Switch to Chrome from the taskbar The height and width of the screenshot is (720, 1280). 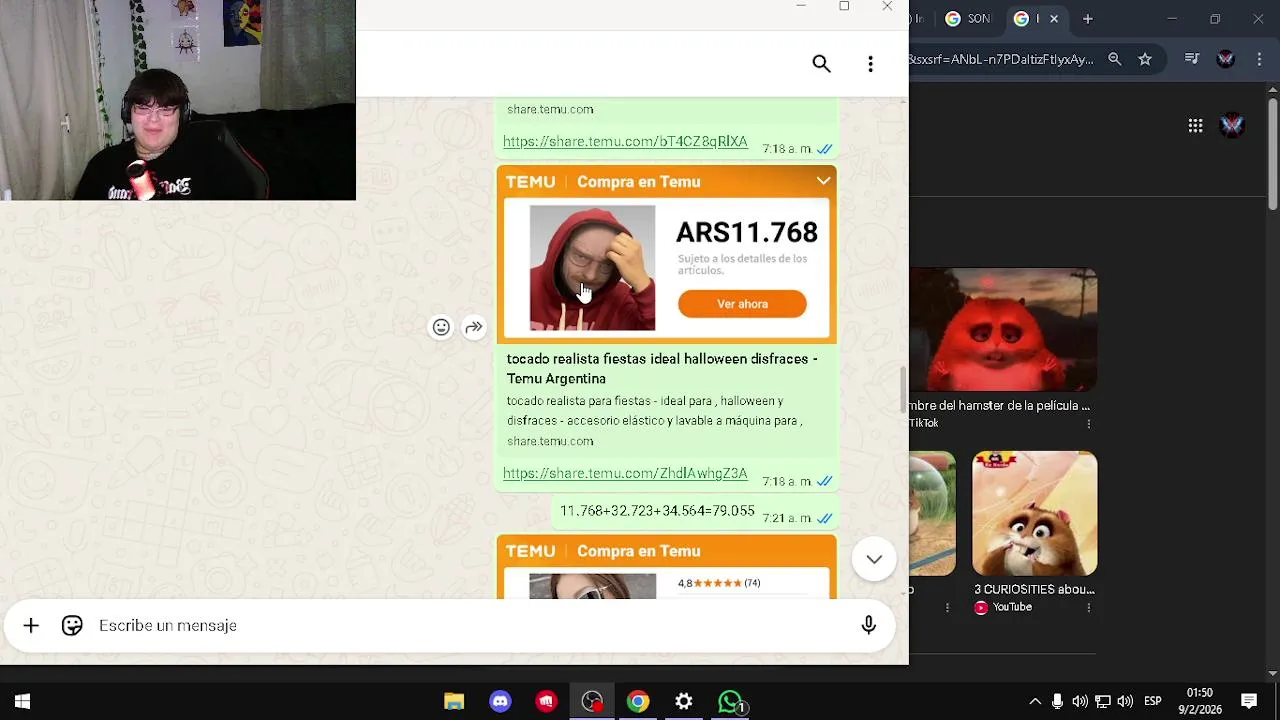[638, 702]
